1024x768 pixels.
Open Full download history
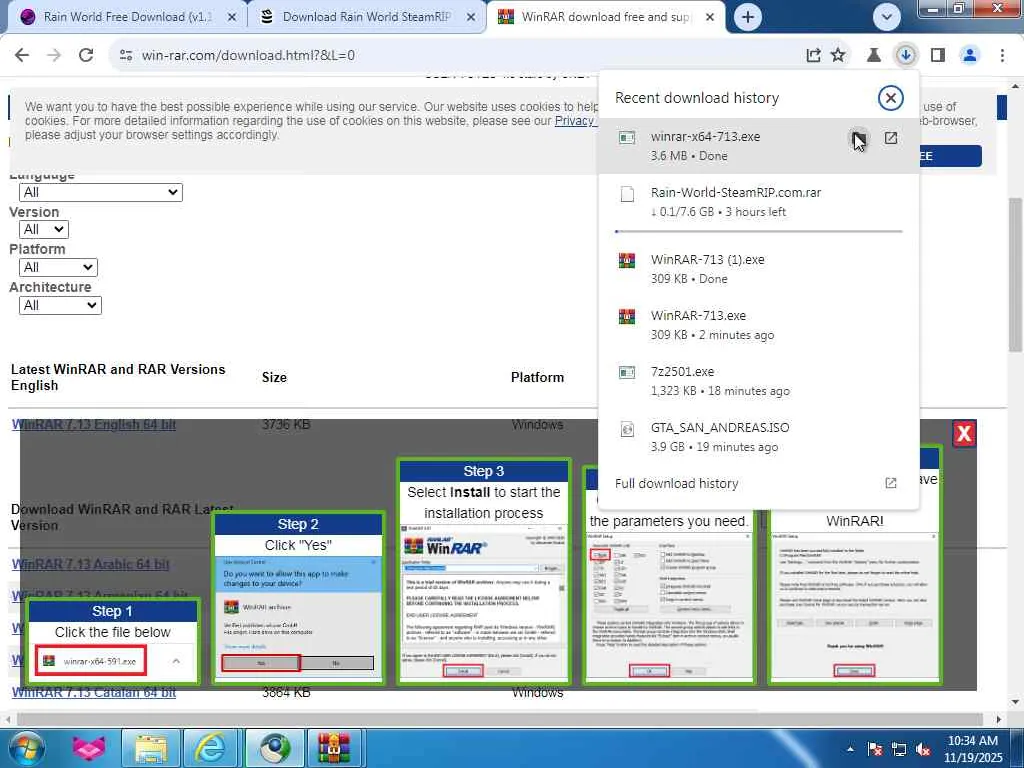coord(758,483)
